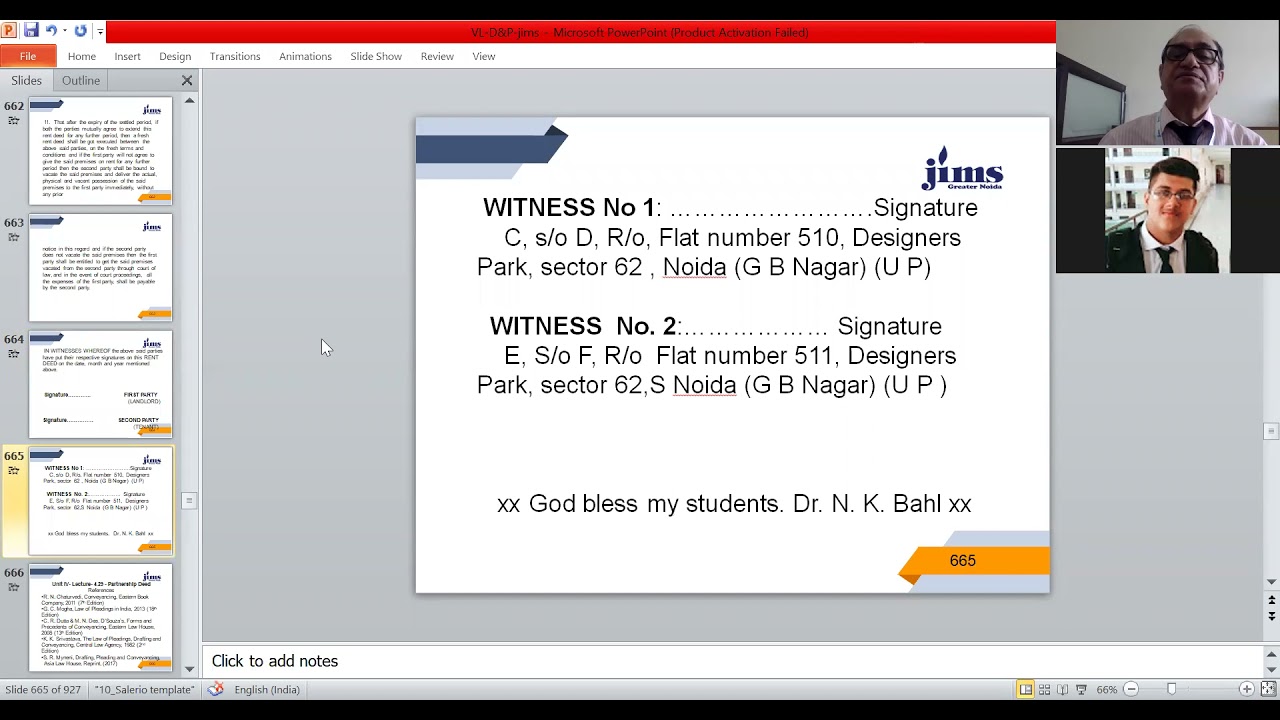This screenshot has width=1280, height=720.
Task: Open Customize Quick Access Toolbar dropdown
Action: (99, 32)
